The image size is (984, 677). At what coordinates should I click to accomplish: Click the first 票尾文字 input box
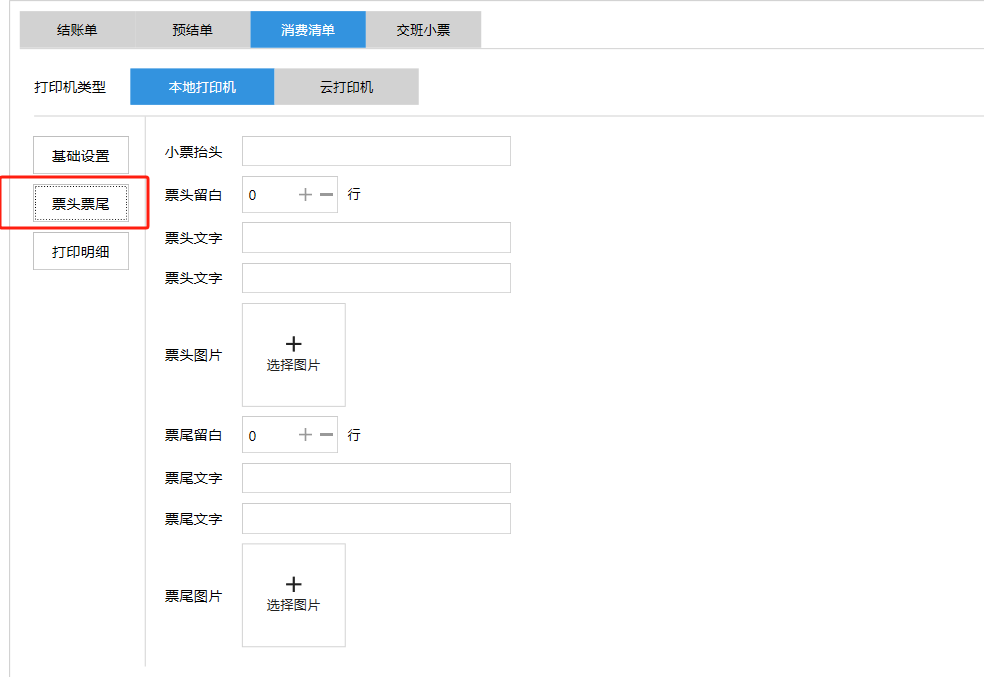click(376, 478)
